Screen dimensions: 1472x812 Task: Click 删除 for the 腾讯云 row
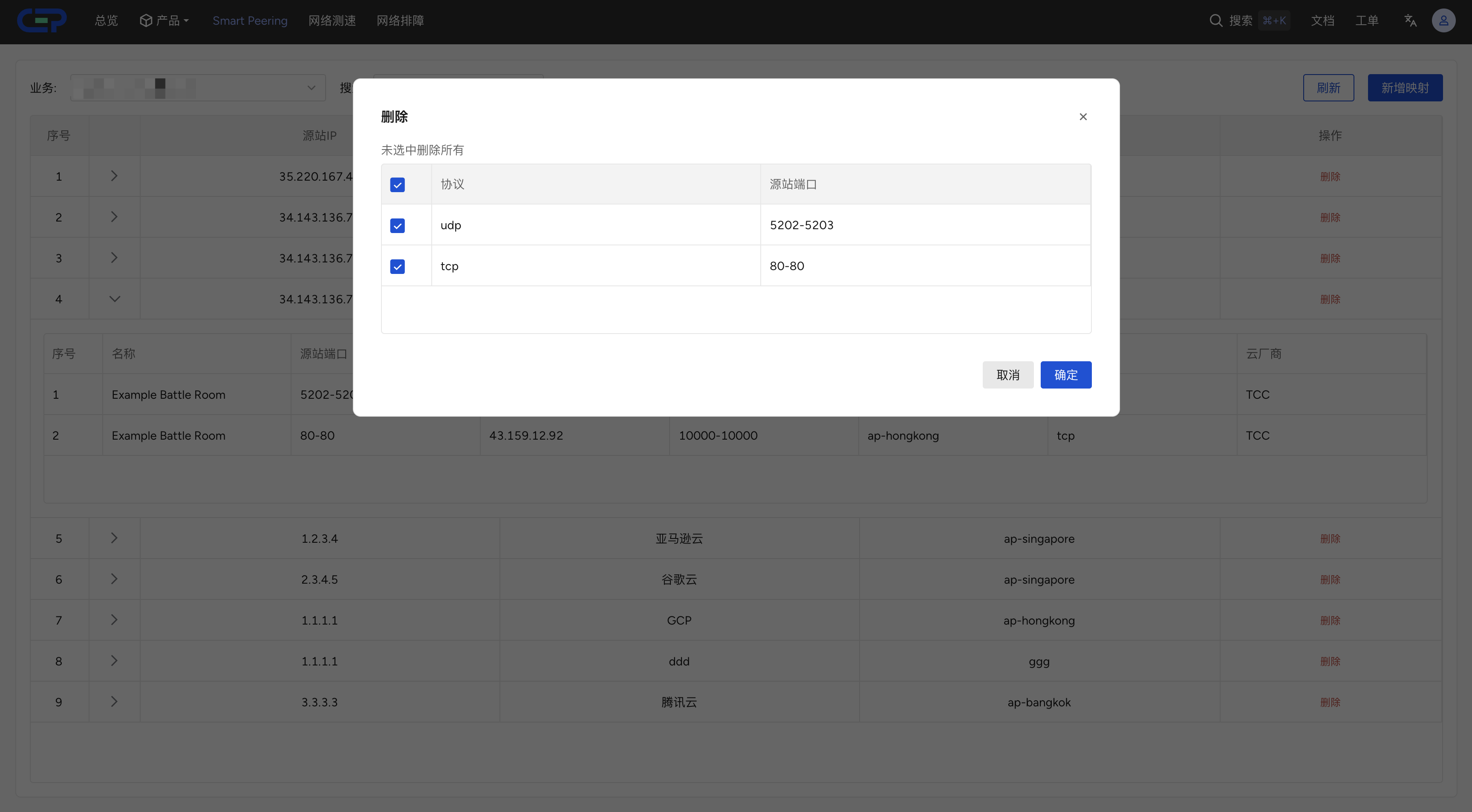click(x=1330, y=702)
